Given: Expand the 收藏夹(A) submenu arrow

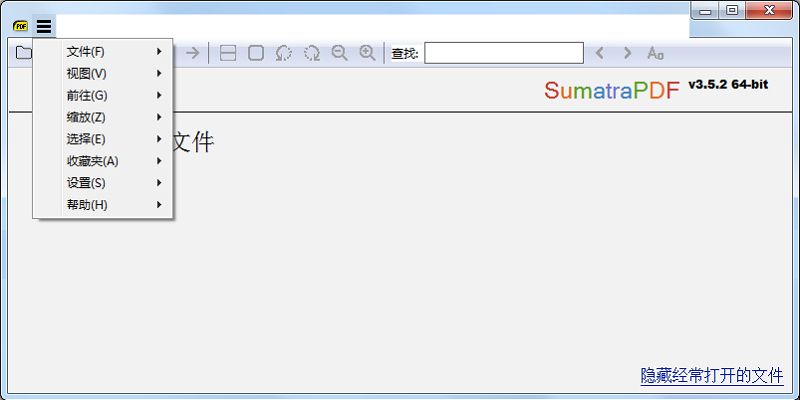Looking at the screenshot, I should (x=159, y=161).
